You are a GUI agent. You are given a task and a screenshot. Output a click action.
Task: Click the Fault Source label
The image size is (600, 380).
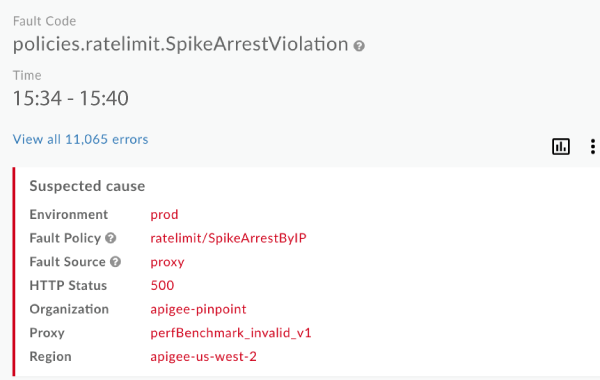click(67, 262)
